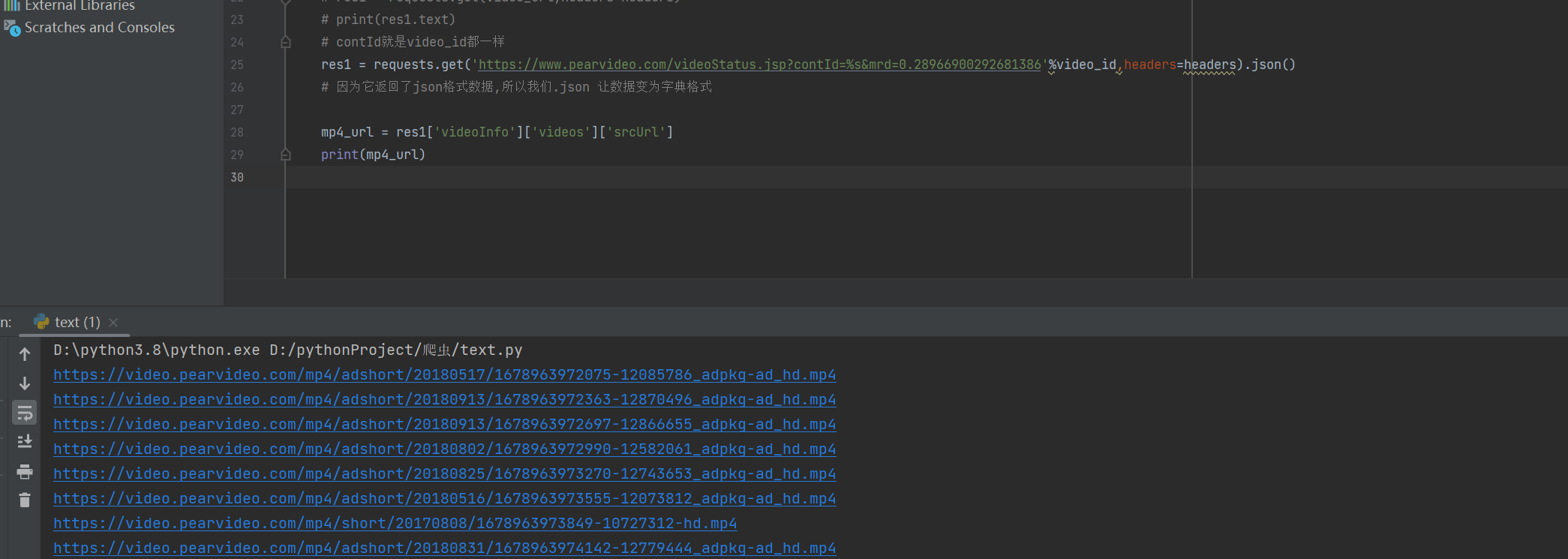
Task: Open the 1678963972075-12085786 video link
Action: 444,374
